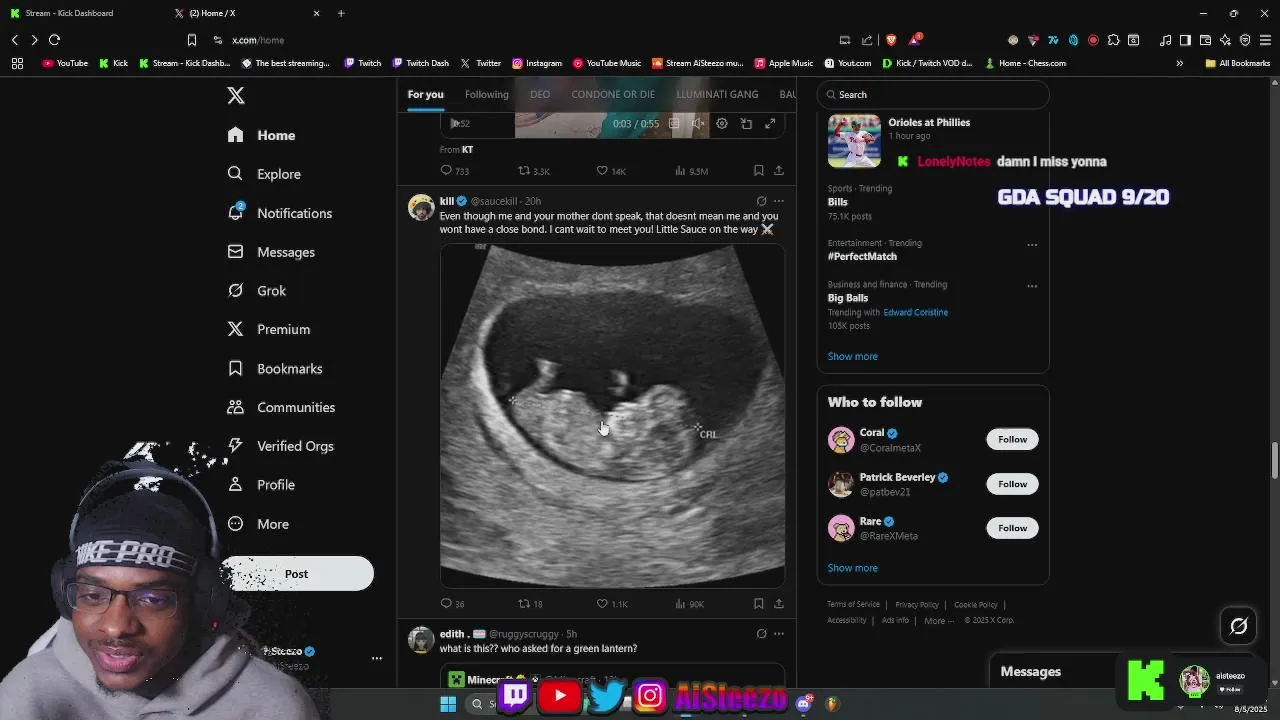Image resolution: width=1280 pixels, height=720 pixels.
Task: Open Premium in the sidebar
Action: click(269, 329)
